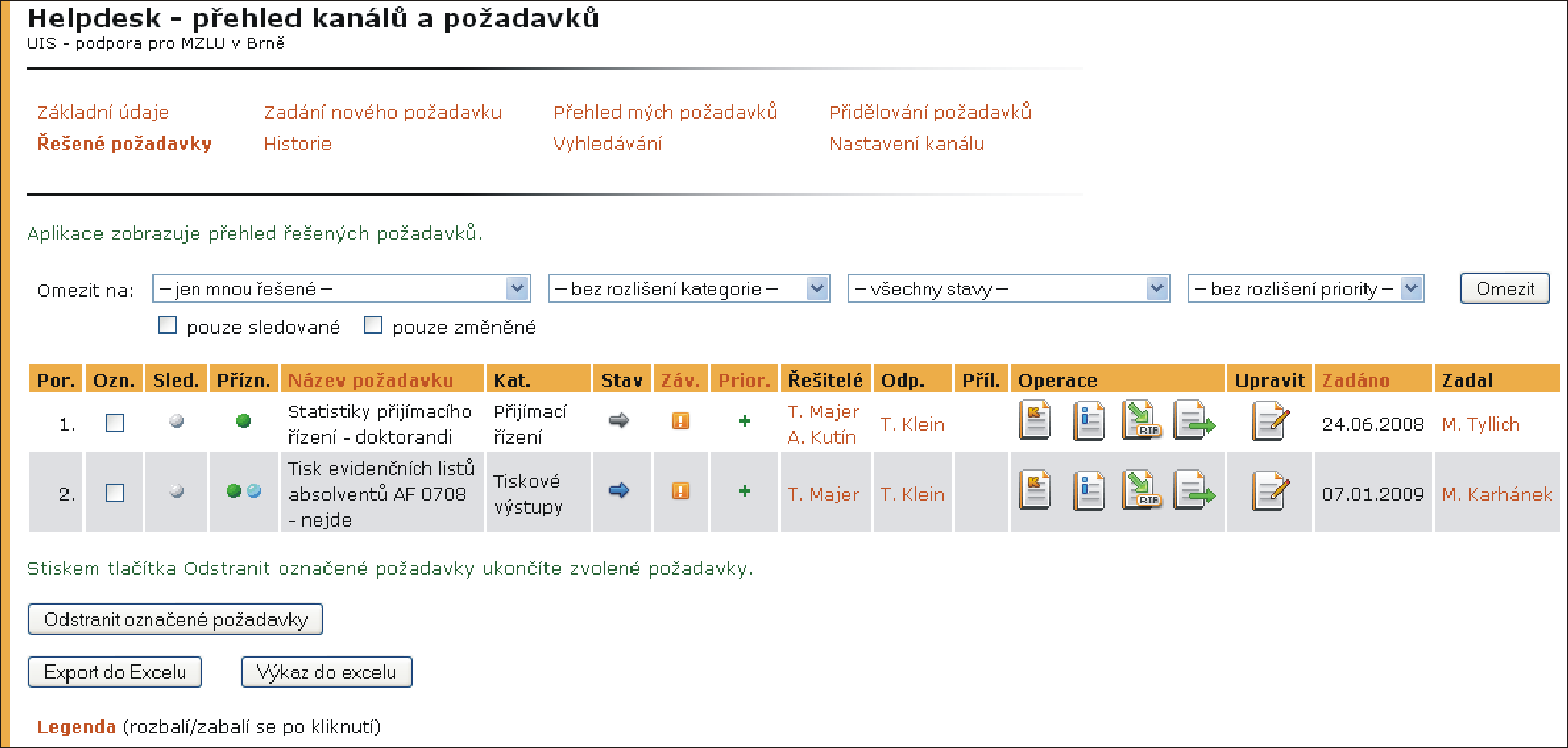This screenshot has width=1568, height=748.
Task: Open T. Majer link in row 1
Action: point(823,412)
